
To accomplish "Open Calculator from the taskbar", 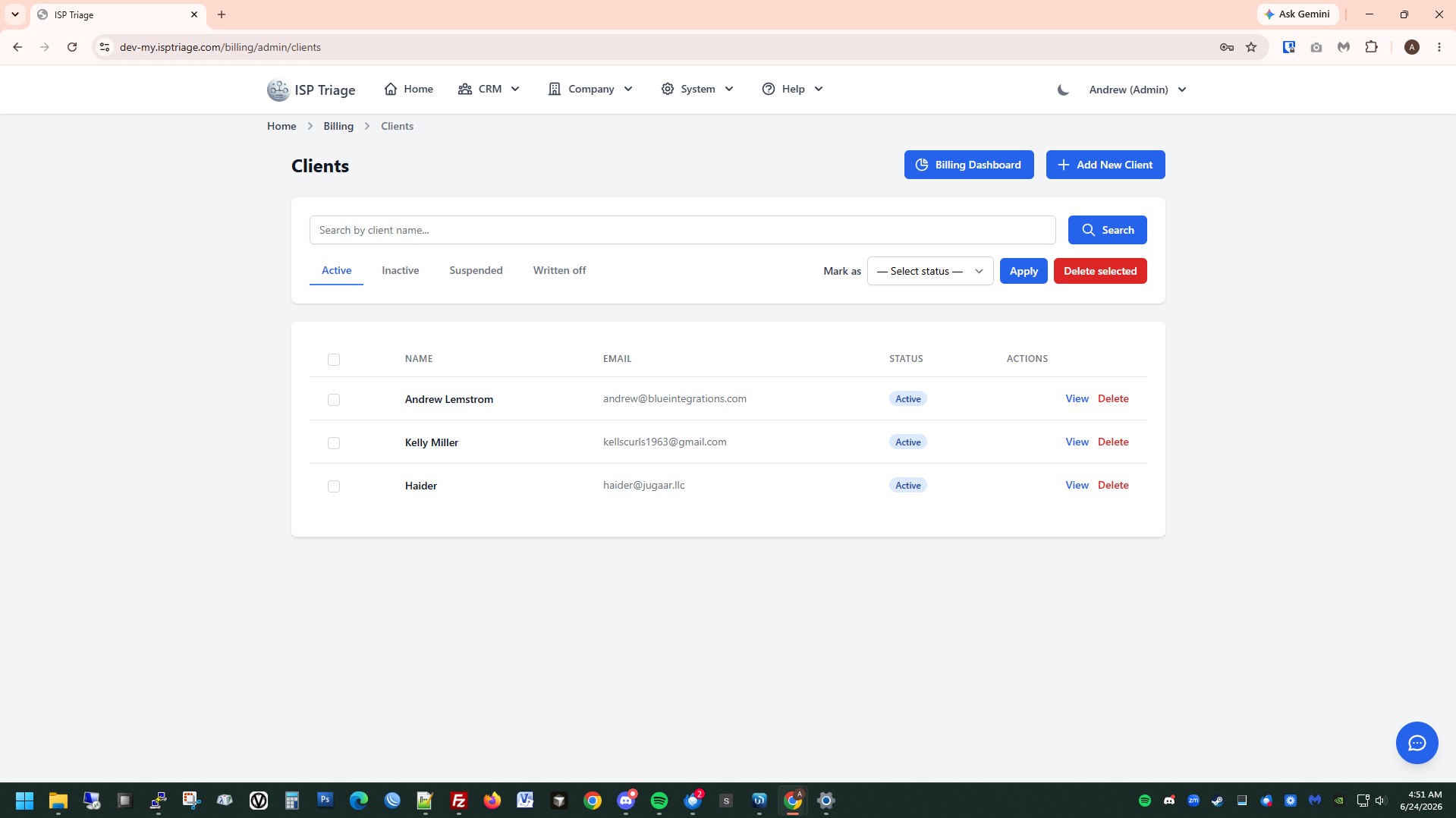I will 292,801.
